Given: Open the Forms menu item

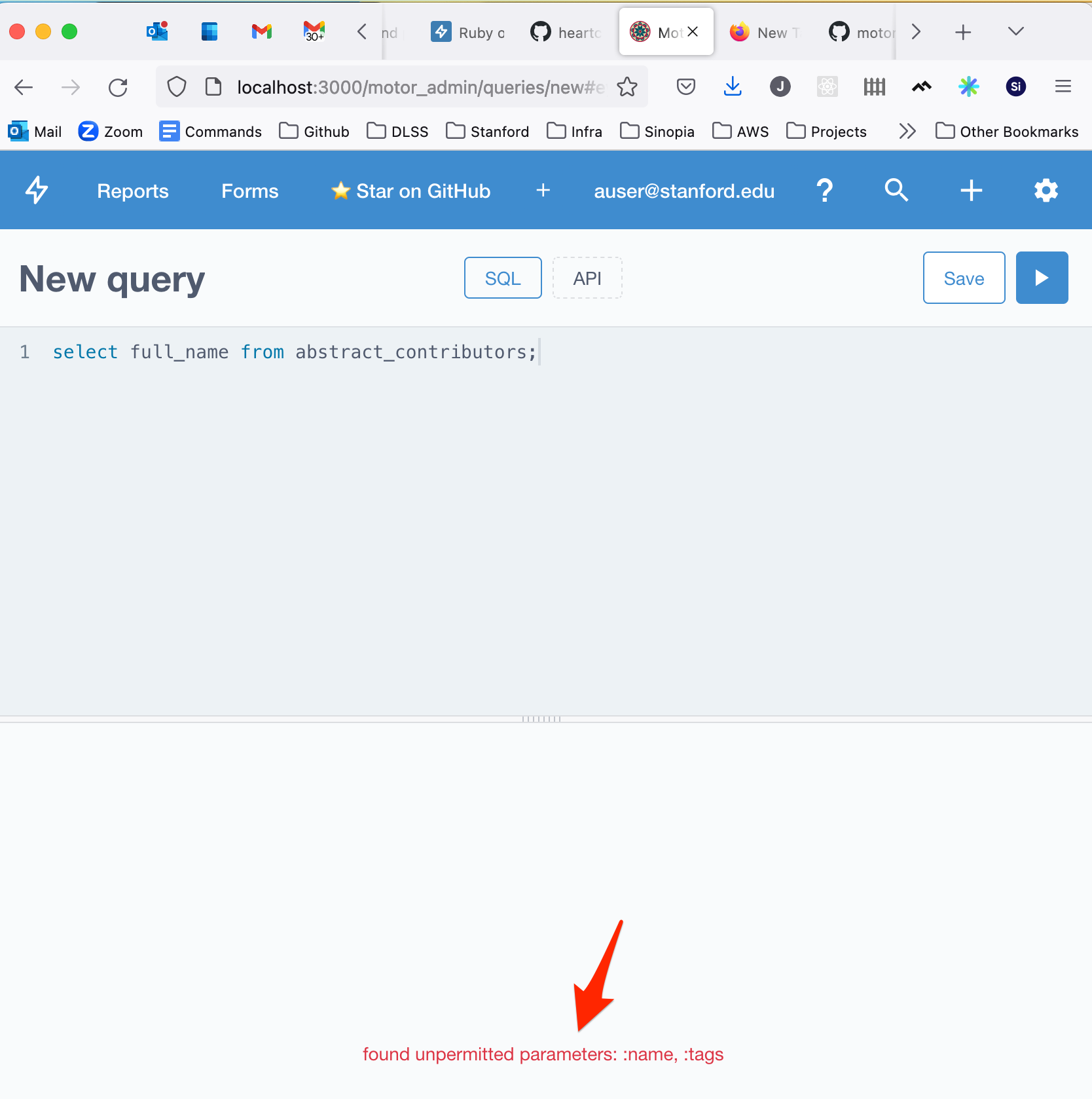Looking at the screenshot, I should click(249, 191).
